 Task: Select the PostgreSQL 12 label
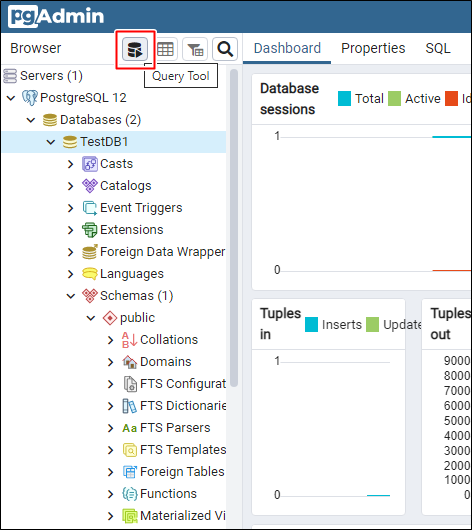pyautogui.click(x=83, y=98)
